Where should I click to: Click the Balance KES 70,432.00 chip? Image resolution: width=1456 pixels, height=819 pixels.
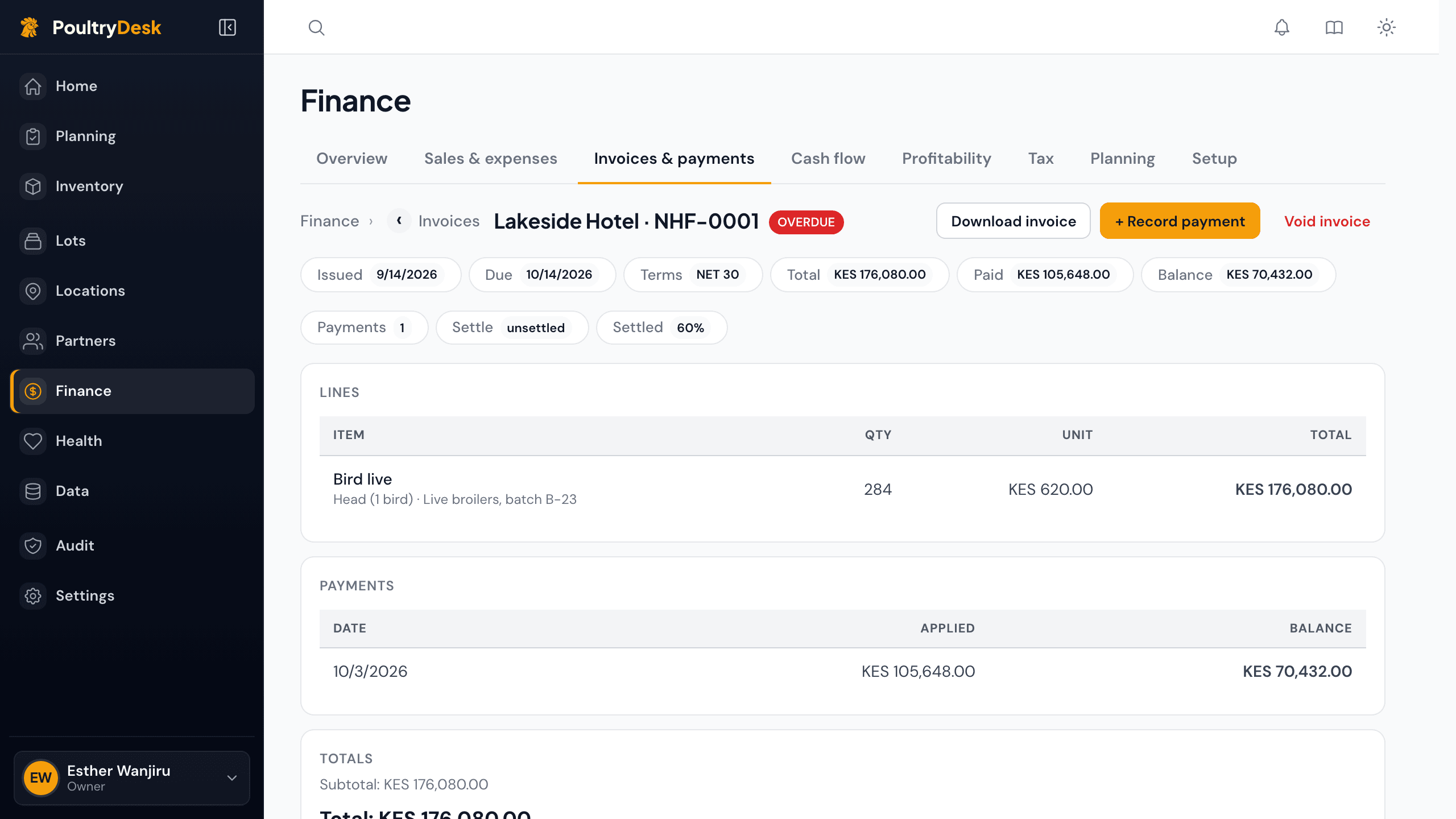click(1238, 275)
